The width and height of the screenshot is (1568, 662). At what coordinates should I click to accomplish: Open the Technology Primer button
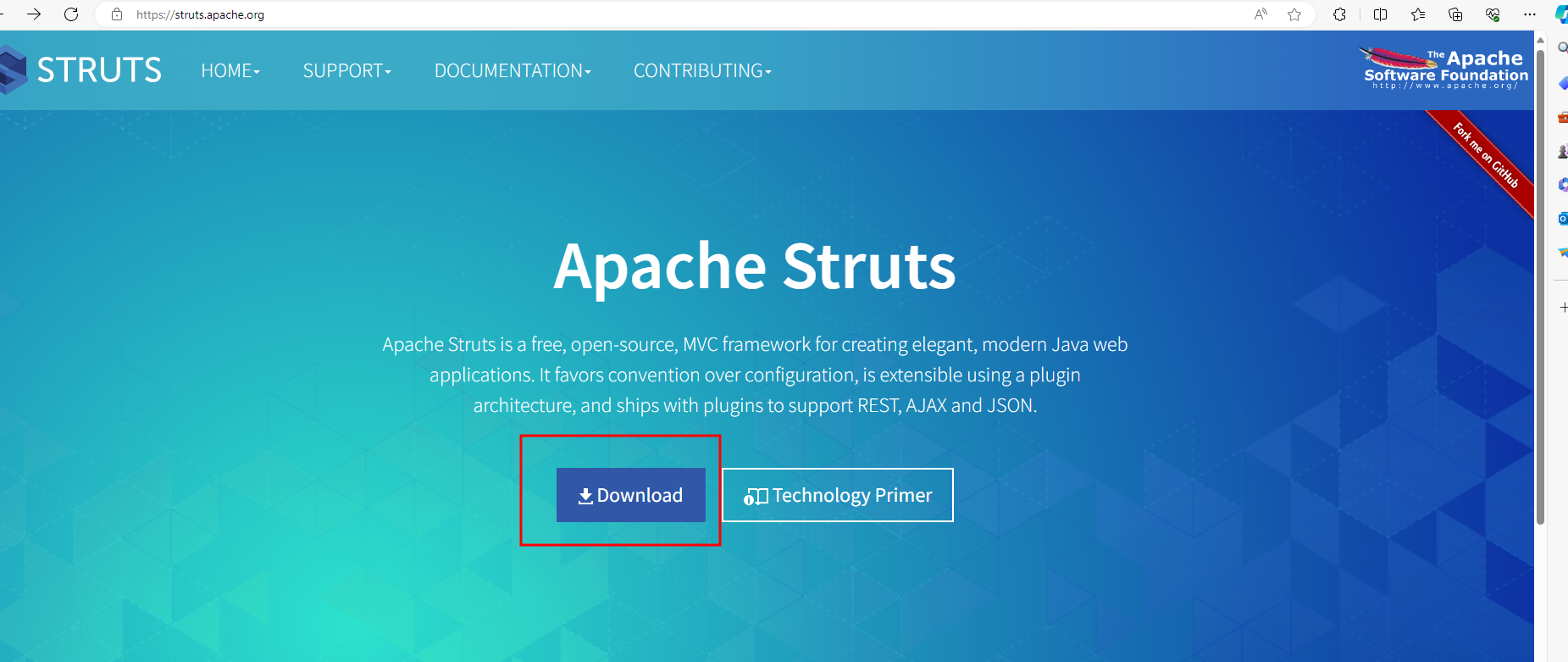point(838,495)
